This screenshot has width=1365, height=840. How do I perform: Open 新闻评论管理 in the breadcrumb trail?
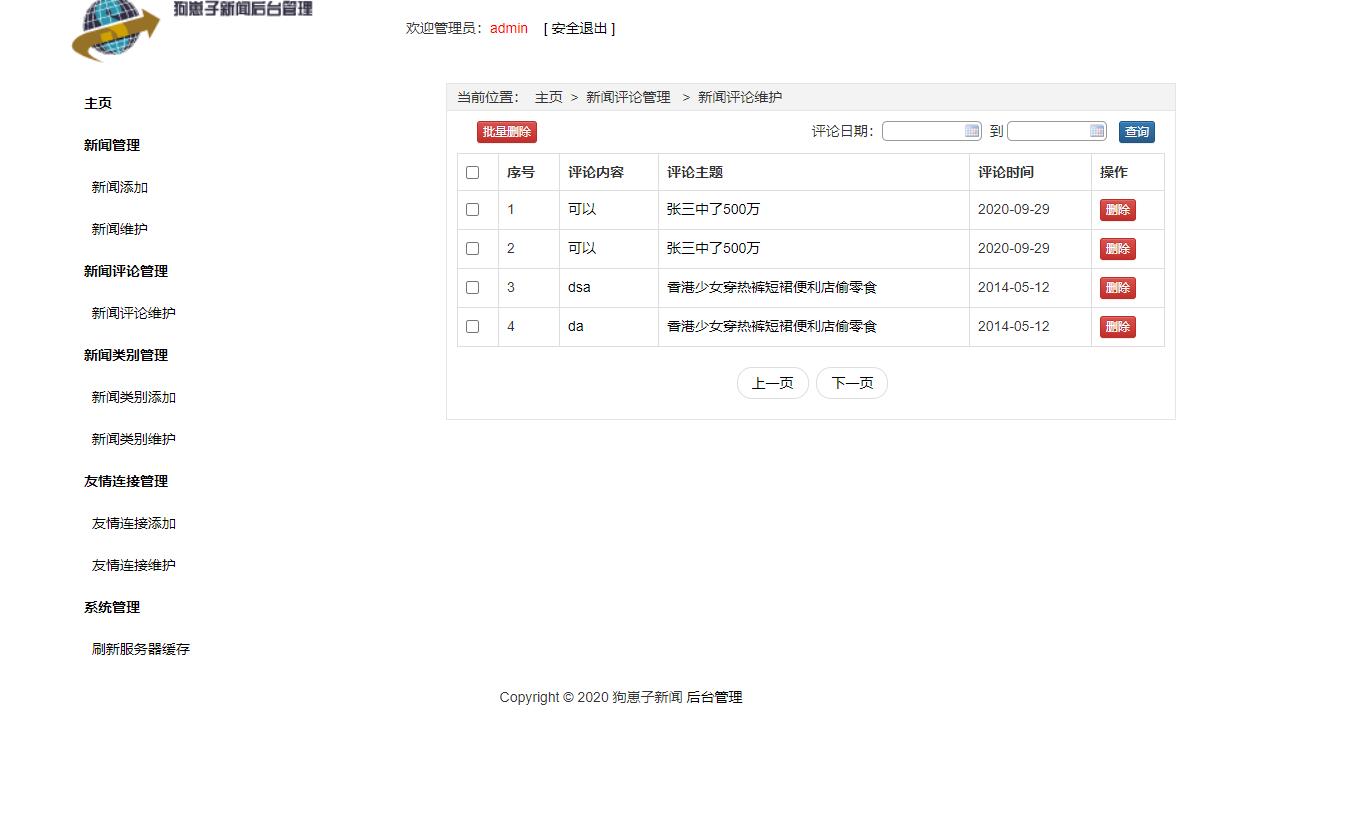click(628, 97)
